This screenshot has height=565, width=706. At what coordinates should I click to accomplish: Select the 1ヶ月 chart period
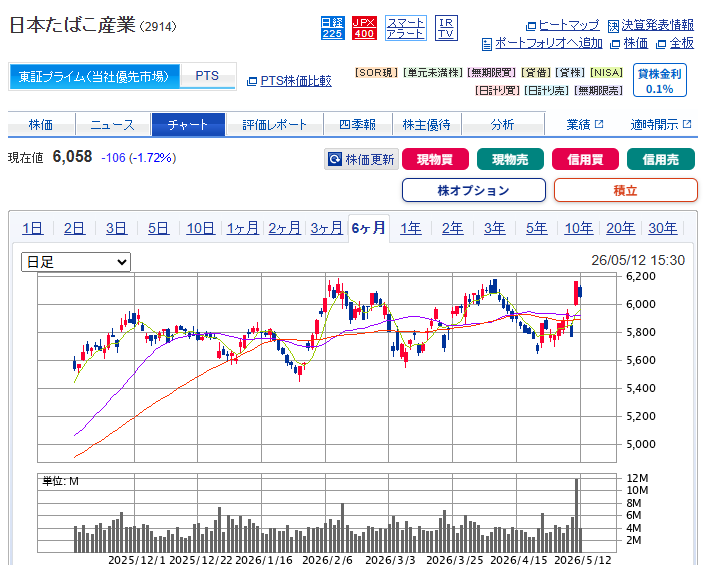[243, 228]
